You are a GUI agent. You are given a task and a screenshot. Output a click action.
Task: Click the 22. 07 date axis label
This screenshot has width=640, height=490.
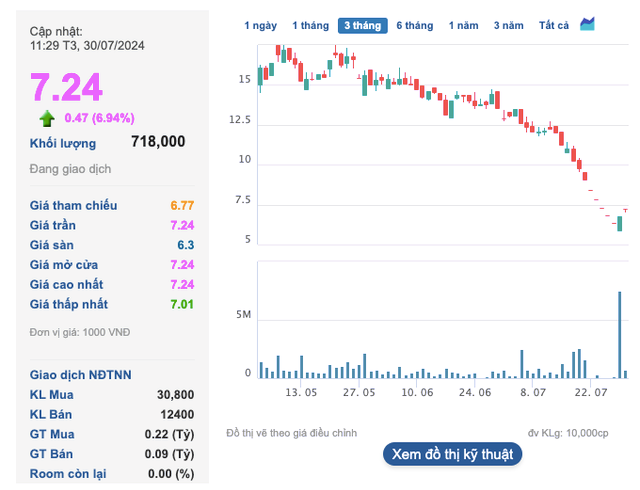coord(591,394)
